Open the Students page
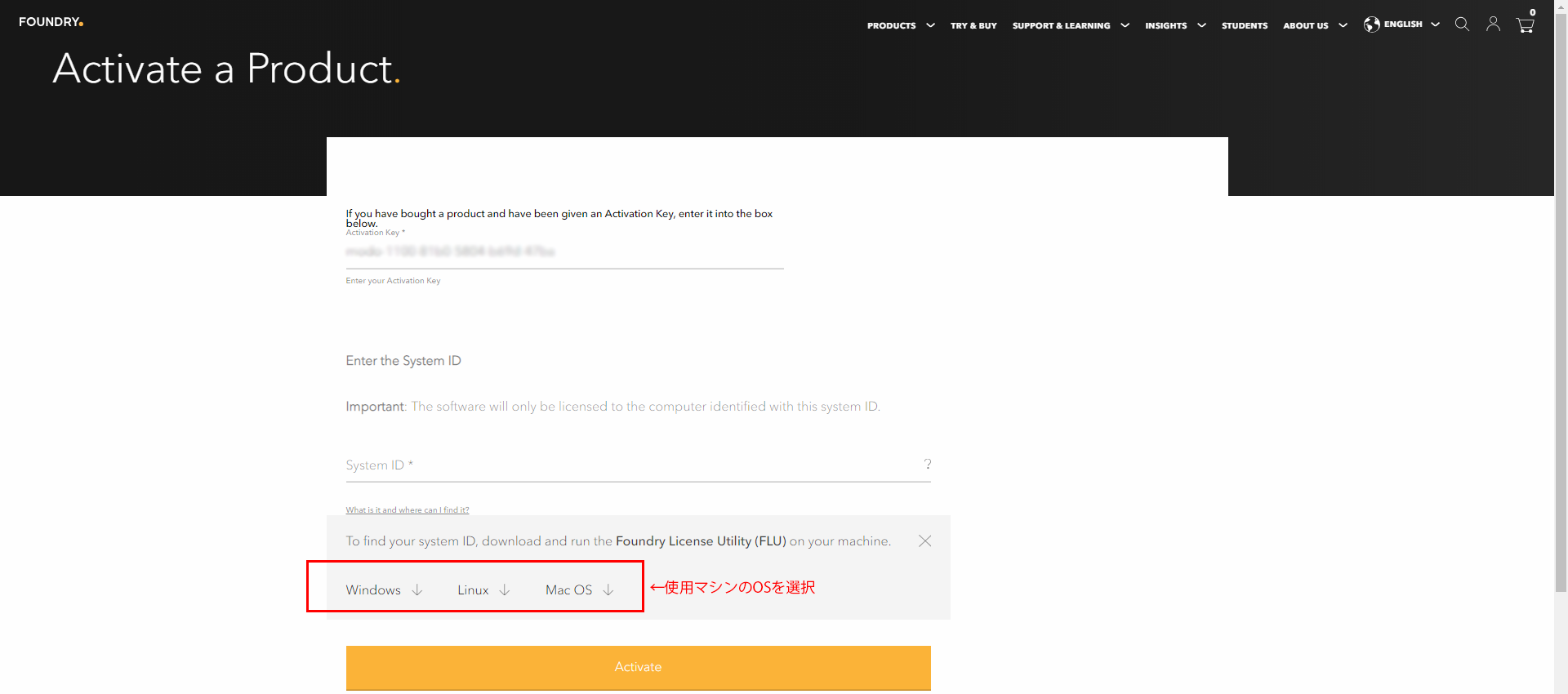This screenshot has width=1568, height=694. 1245,25
